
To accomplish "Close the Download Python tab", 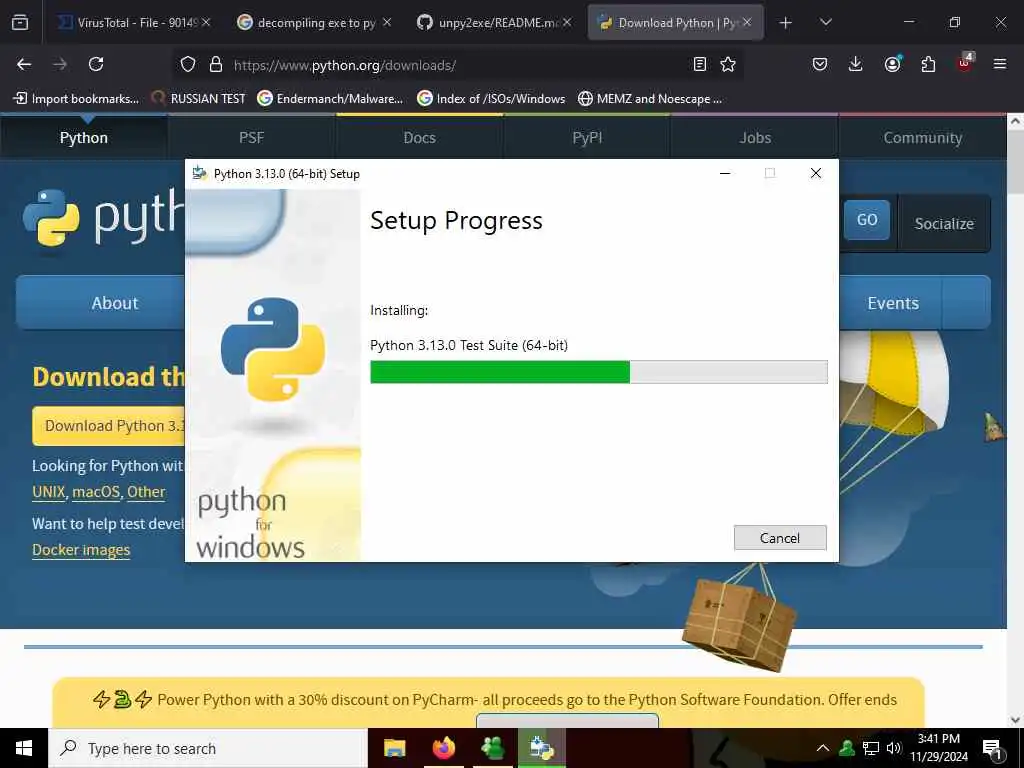I will (x=747, y=22).
